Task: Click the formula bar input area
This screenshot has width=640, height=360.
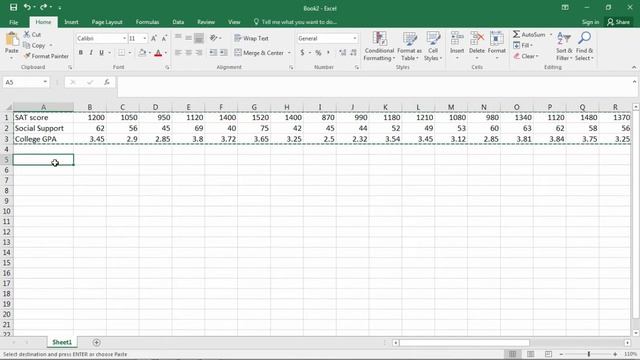Action: pos(375,87)
